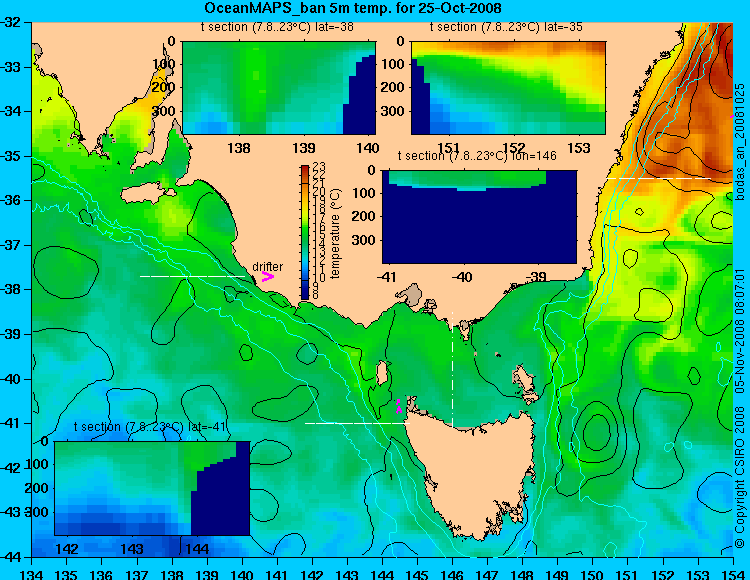This screenshot has height=580, width=750.
Task: Click the 't section (7.8..23°C) lat=-38' title
Action: [277, 27]
